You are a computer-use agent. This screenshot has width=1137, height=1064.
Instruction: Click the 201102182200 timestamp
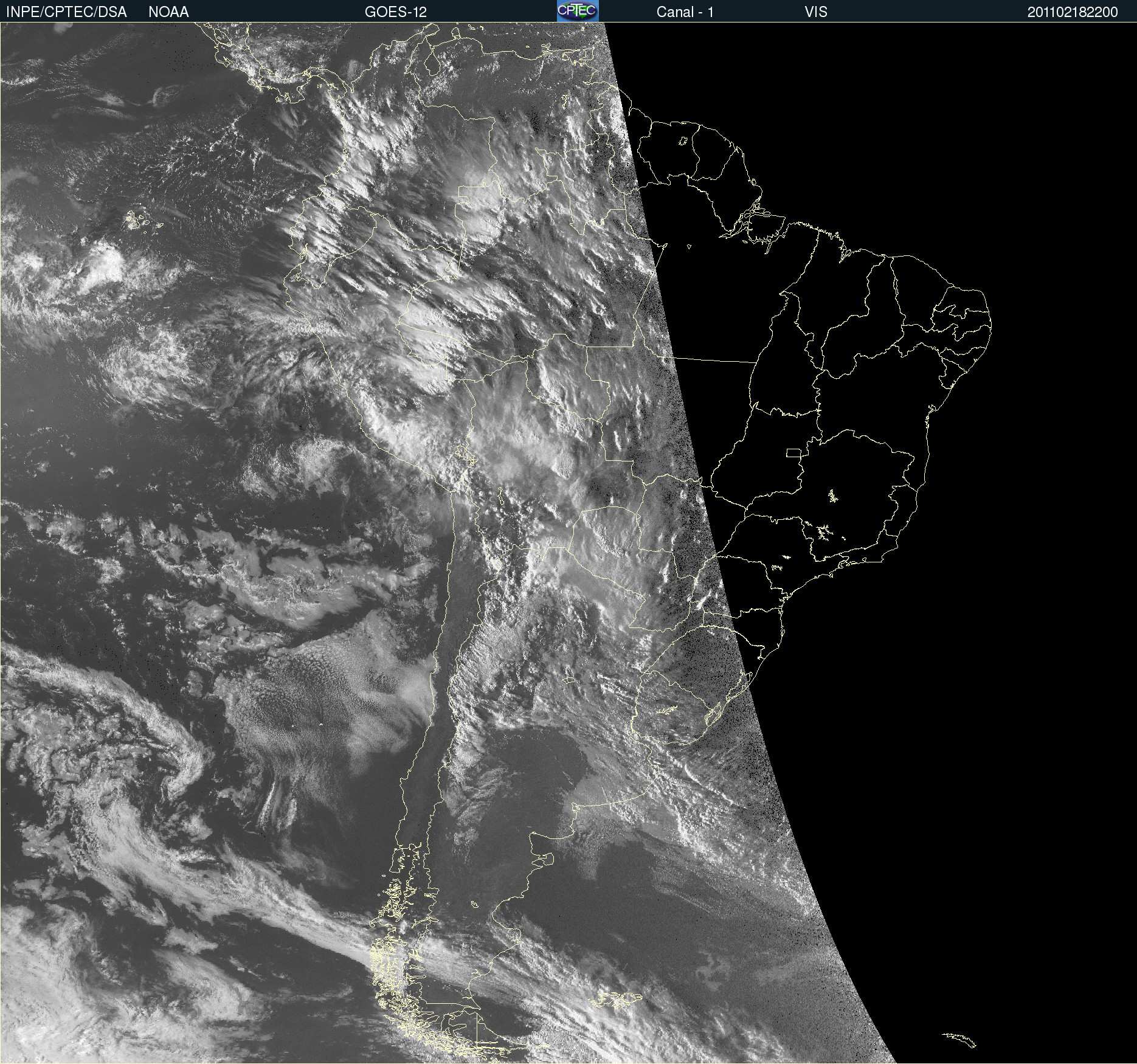click(1073, 12)
